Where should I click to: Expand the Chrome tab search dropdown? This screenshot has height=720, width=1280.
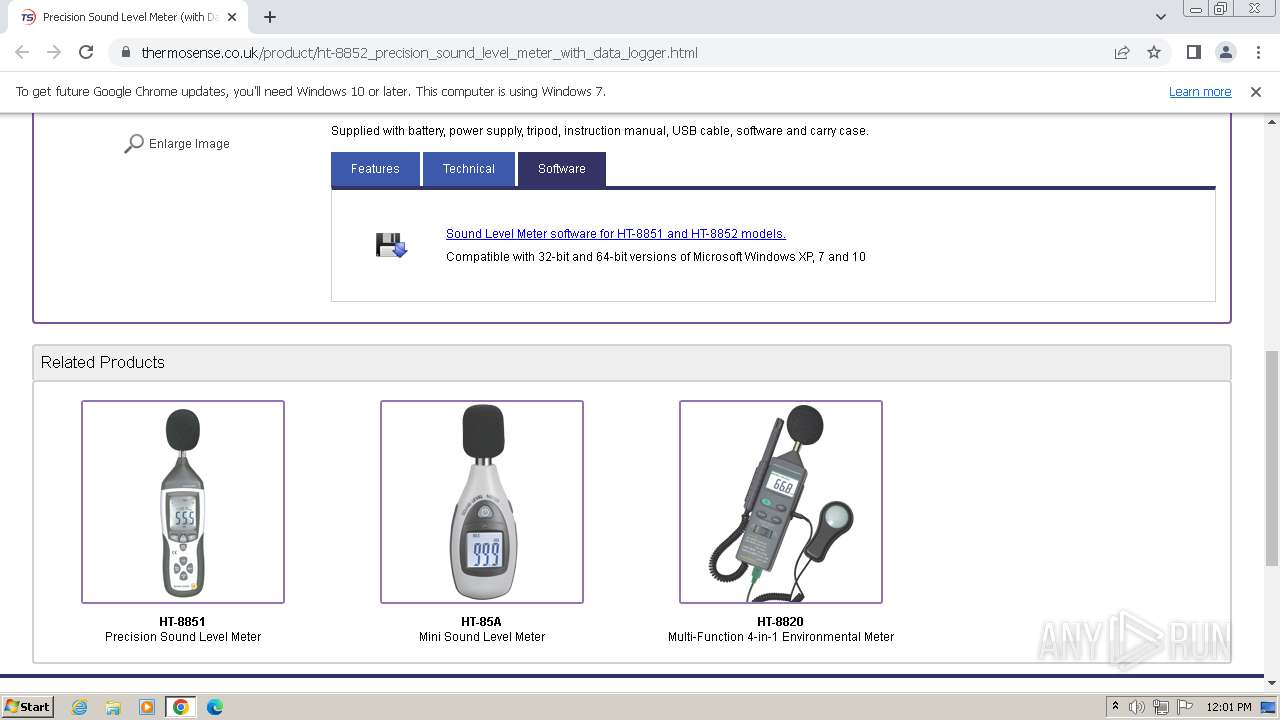coord(1160,16)
